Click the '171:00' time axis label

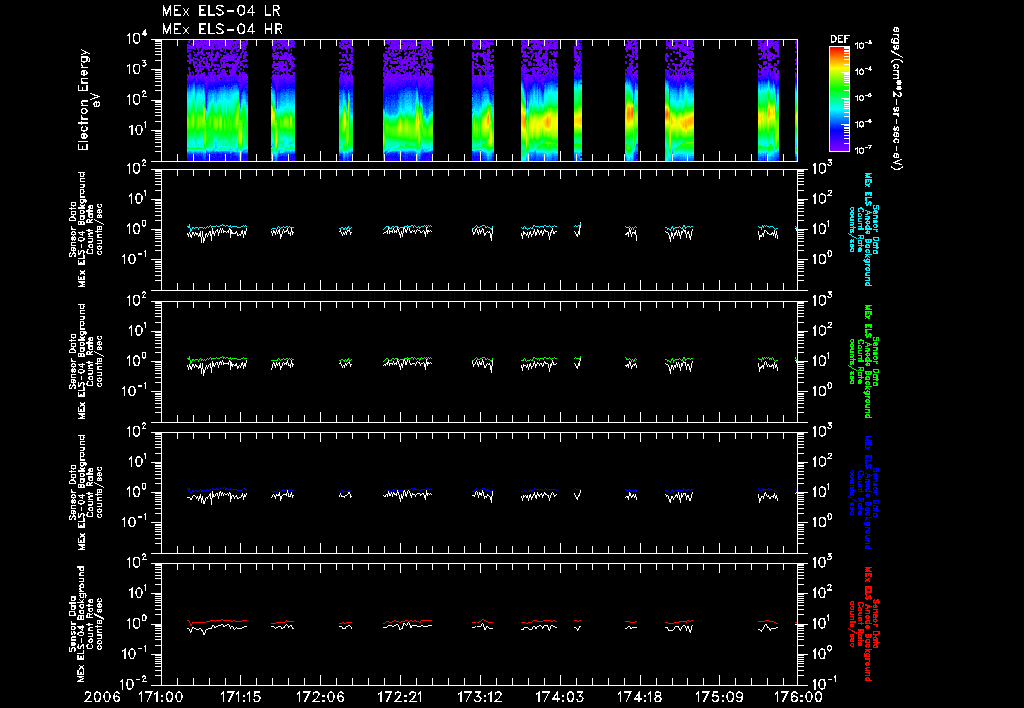(x=161, y=697)
